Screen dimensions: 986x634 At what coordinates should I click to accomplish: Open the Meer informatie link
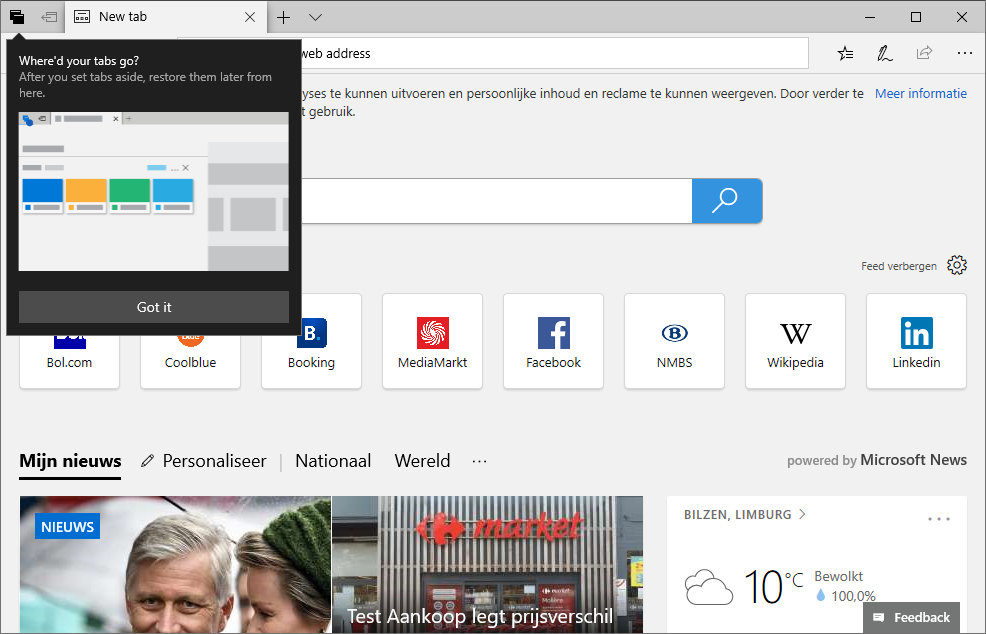click(921, 94)
